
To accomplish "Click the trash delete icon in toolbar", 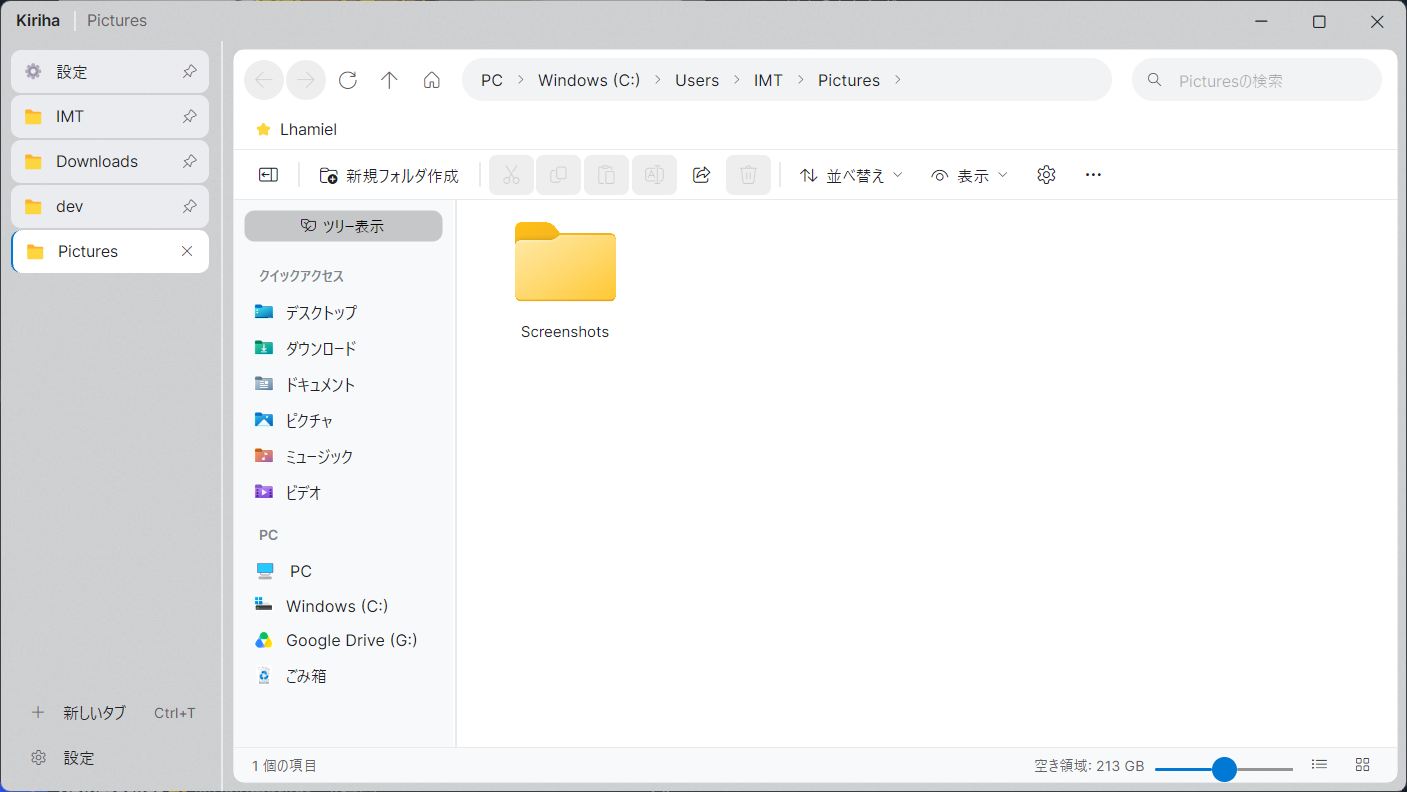I will click(x=748, y=175).
